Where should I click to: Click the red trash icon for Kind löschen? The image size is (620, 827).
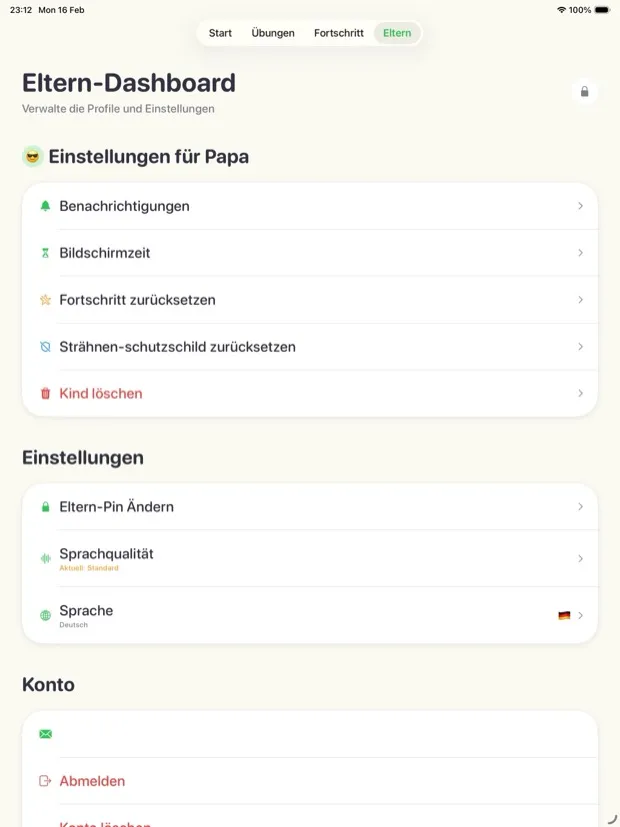45,393
